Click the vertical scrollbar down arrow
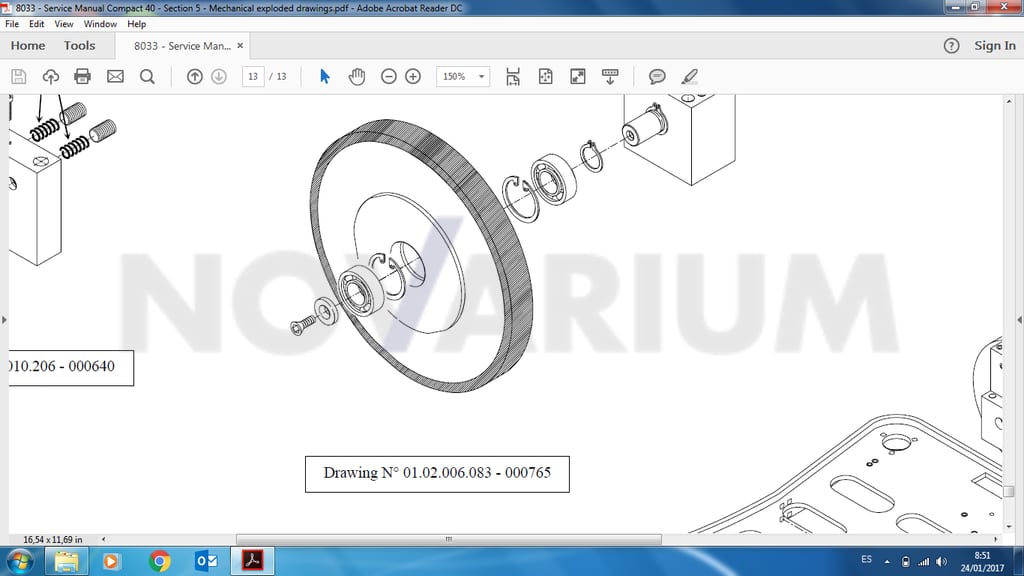1024x576 pixels. [x=1009, y=526]
